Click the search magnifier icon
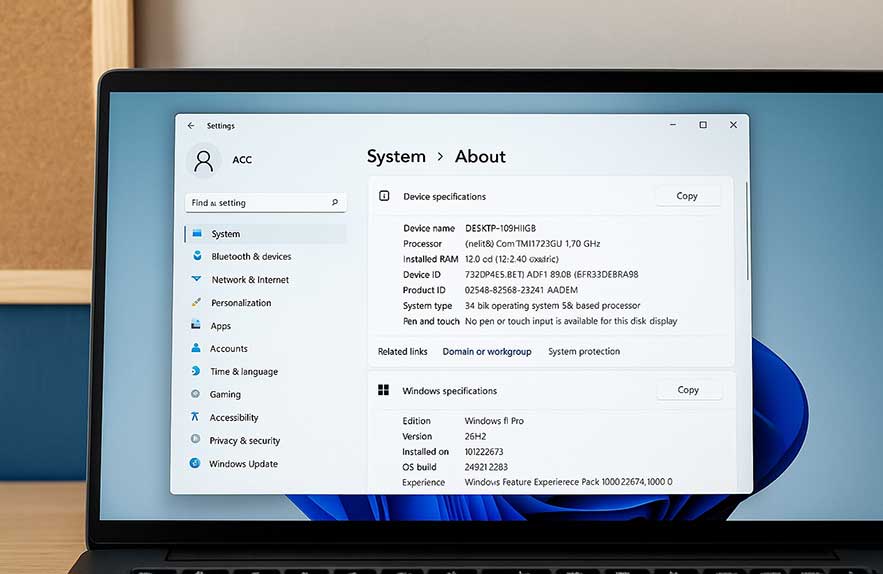 (335, 202)
